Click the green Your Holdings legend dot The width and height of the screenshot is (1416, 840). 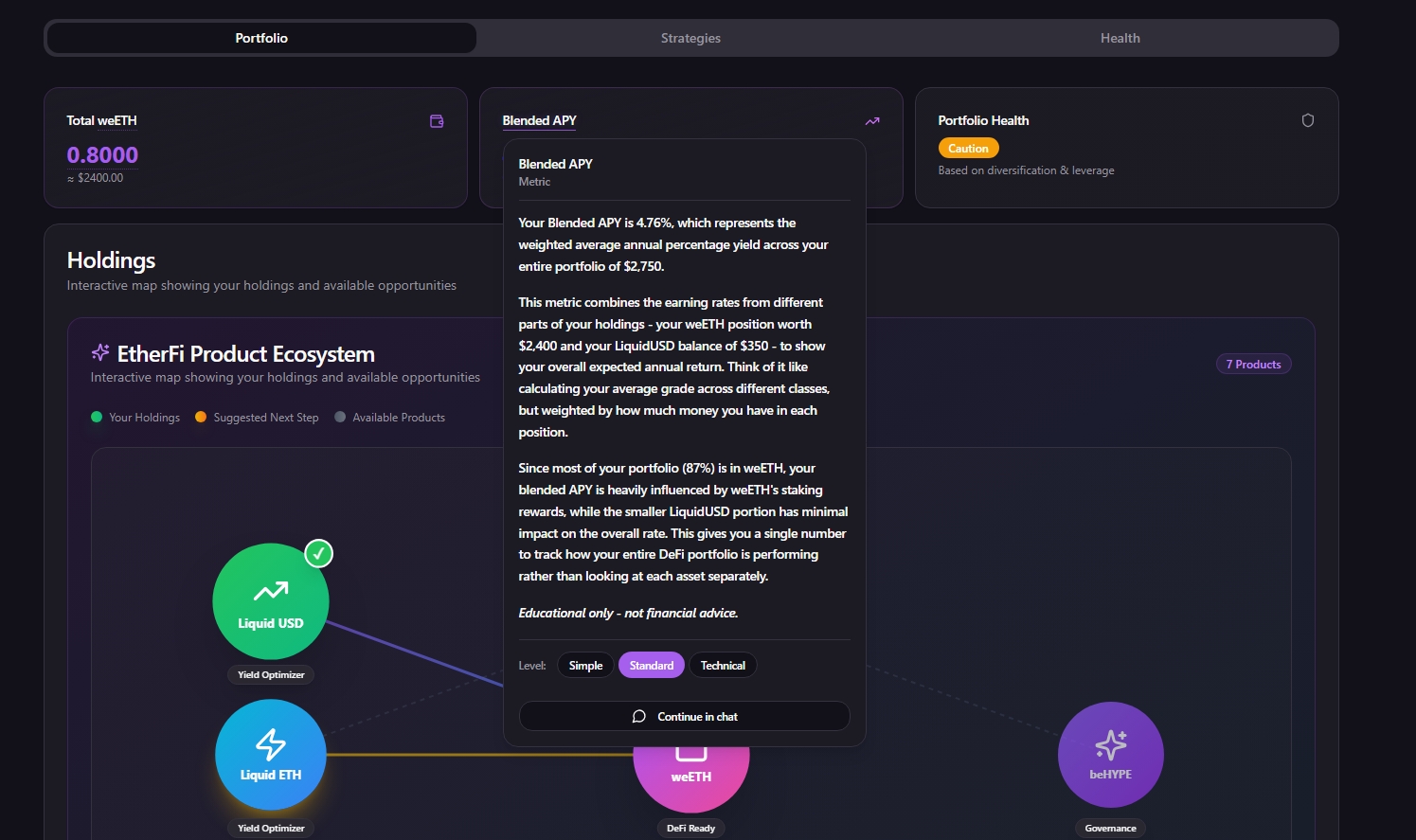tap(97, 417)
